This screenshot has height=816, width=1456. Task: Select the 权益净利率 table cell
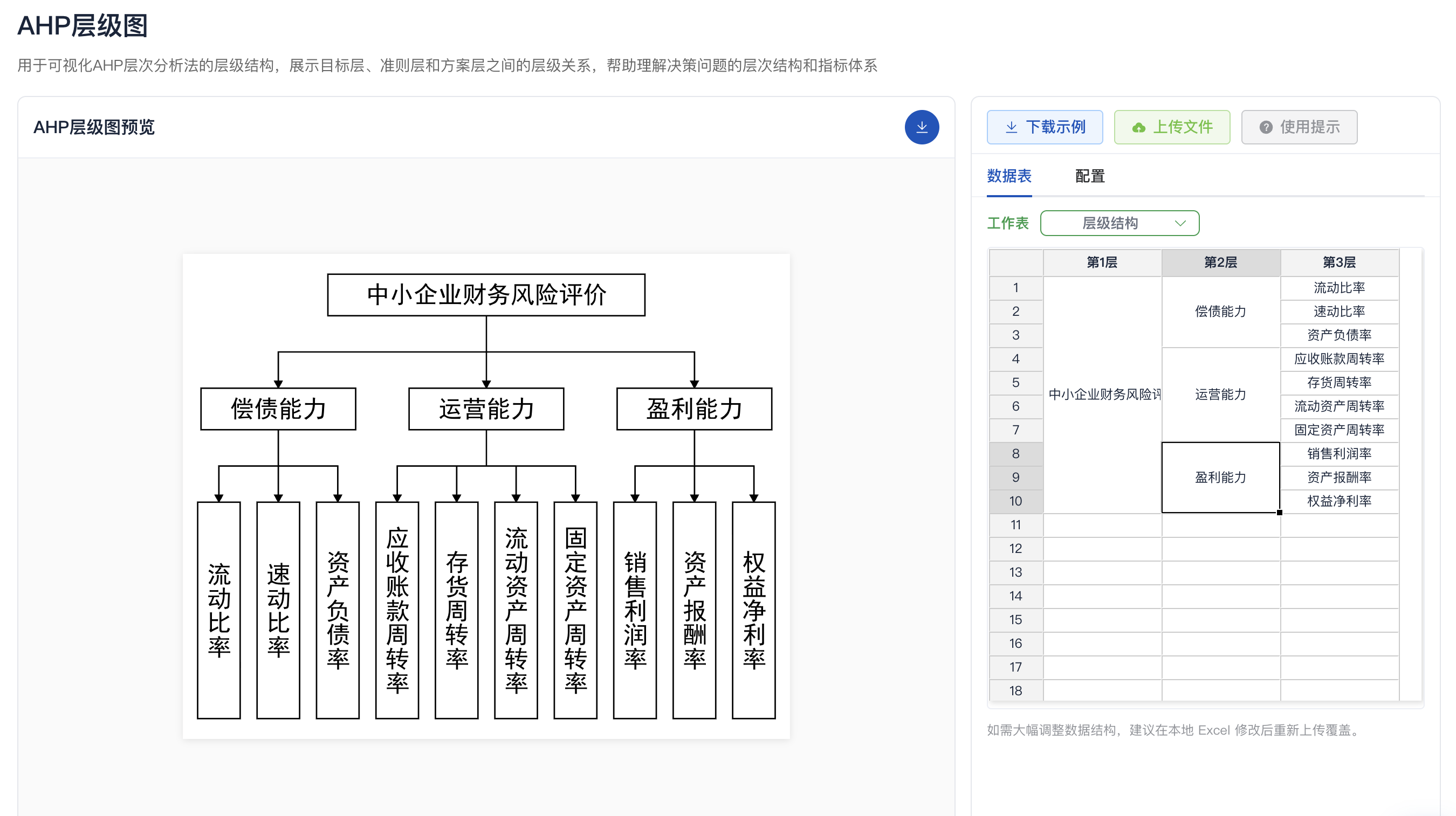pyautogui.click(x=1340, y=501)
